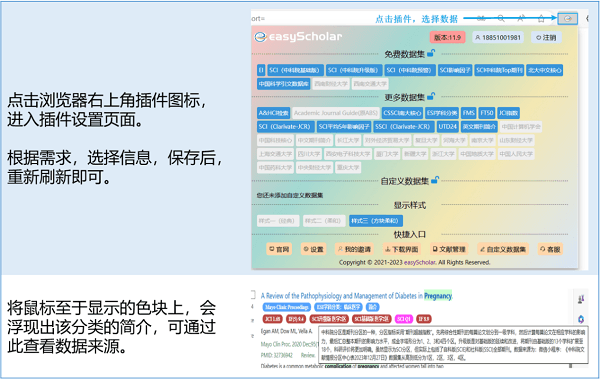Click the lock icon beside 更多数据集
Image resolution: width=600 pixels, height=379 pixels.
pos(431,96)
